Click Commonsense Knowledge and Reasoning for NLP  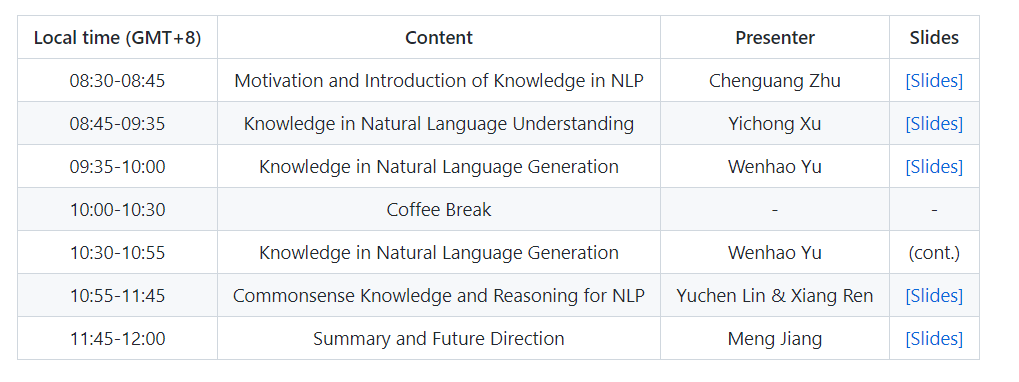(439, 296)
